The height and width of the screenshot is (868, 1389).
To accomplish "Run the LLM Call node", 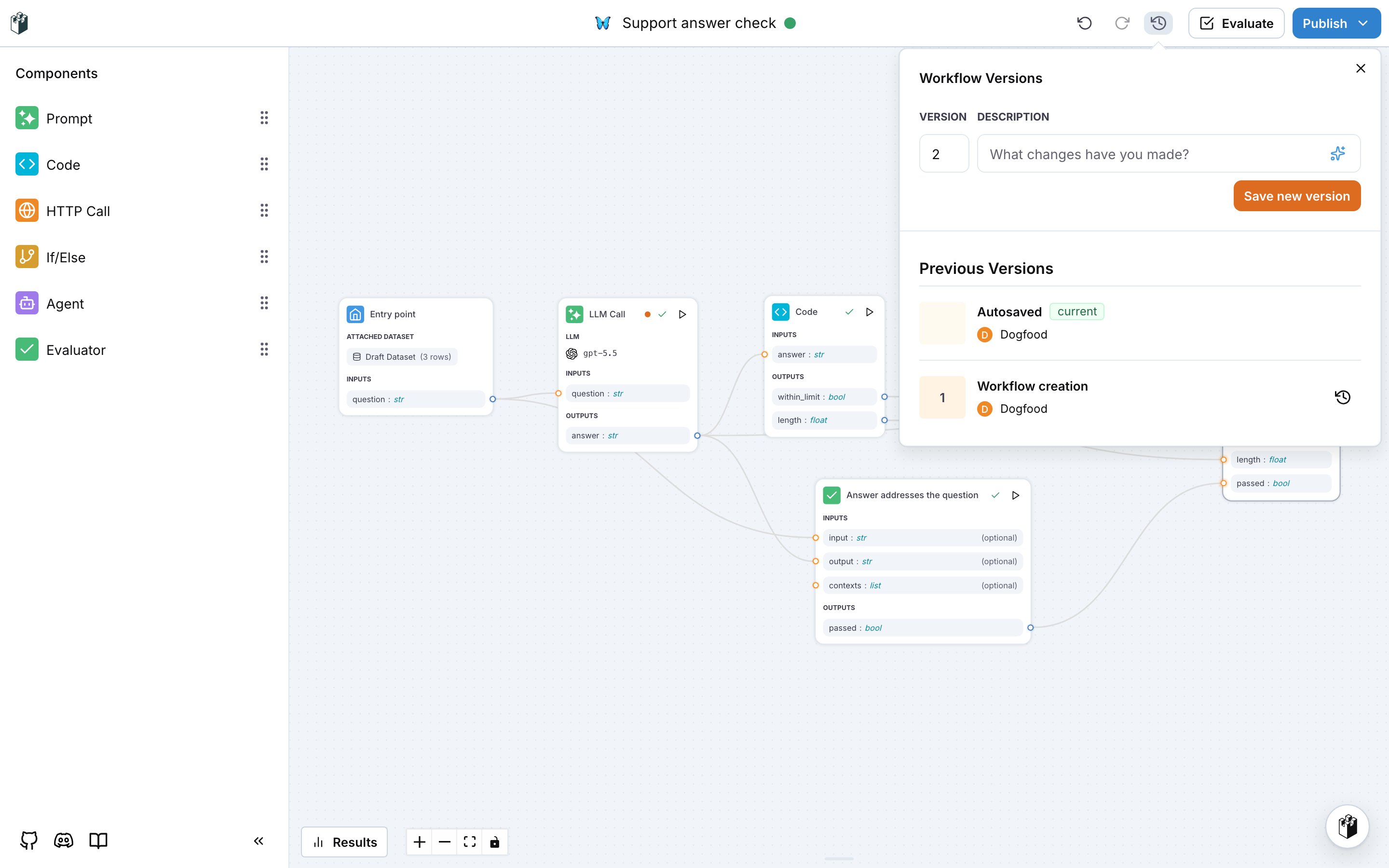I will 682,314.
